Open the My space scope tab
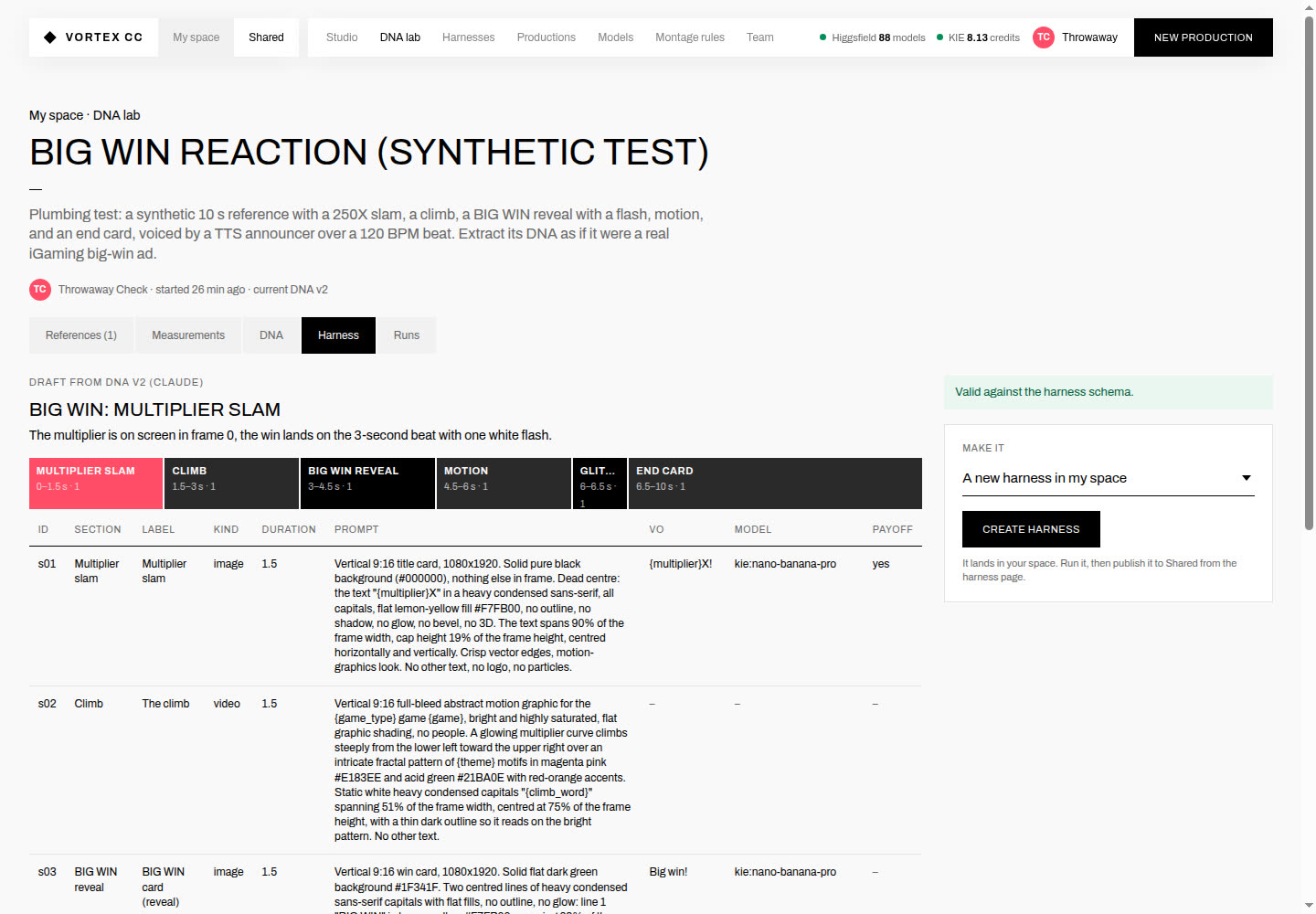 (x=196, y=37)
